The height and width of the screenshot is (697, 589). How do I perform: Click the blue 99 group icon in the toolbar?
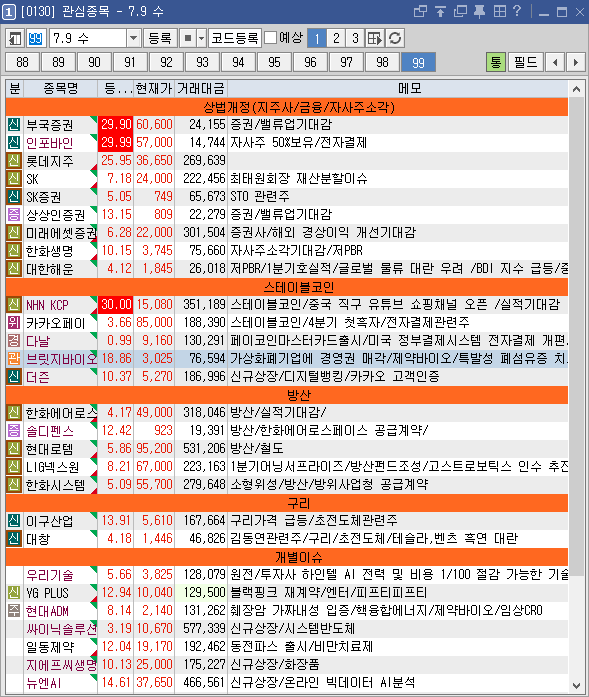point(35,38)
